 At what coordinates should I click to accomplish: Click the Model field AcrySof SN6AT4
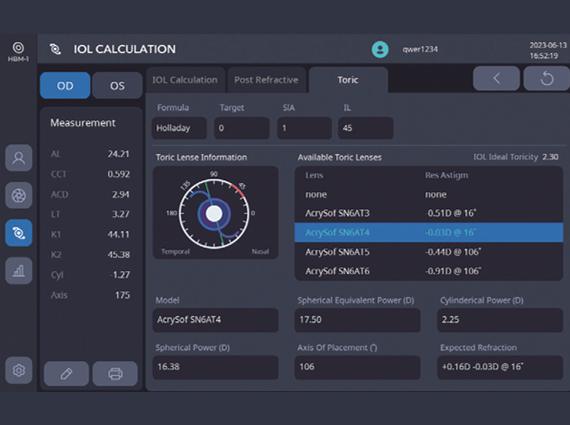(216, 320)
